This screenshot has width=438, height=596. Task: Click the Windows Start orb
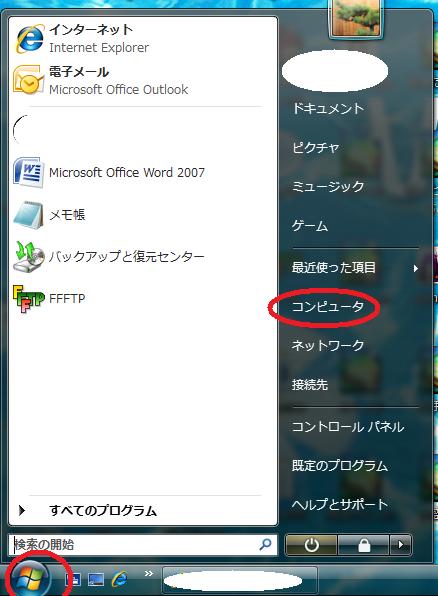coord(30,580)
